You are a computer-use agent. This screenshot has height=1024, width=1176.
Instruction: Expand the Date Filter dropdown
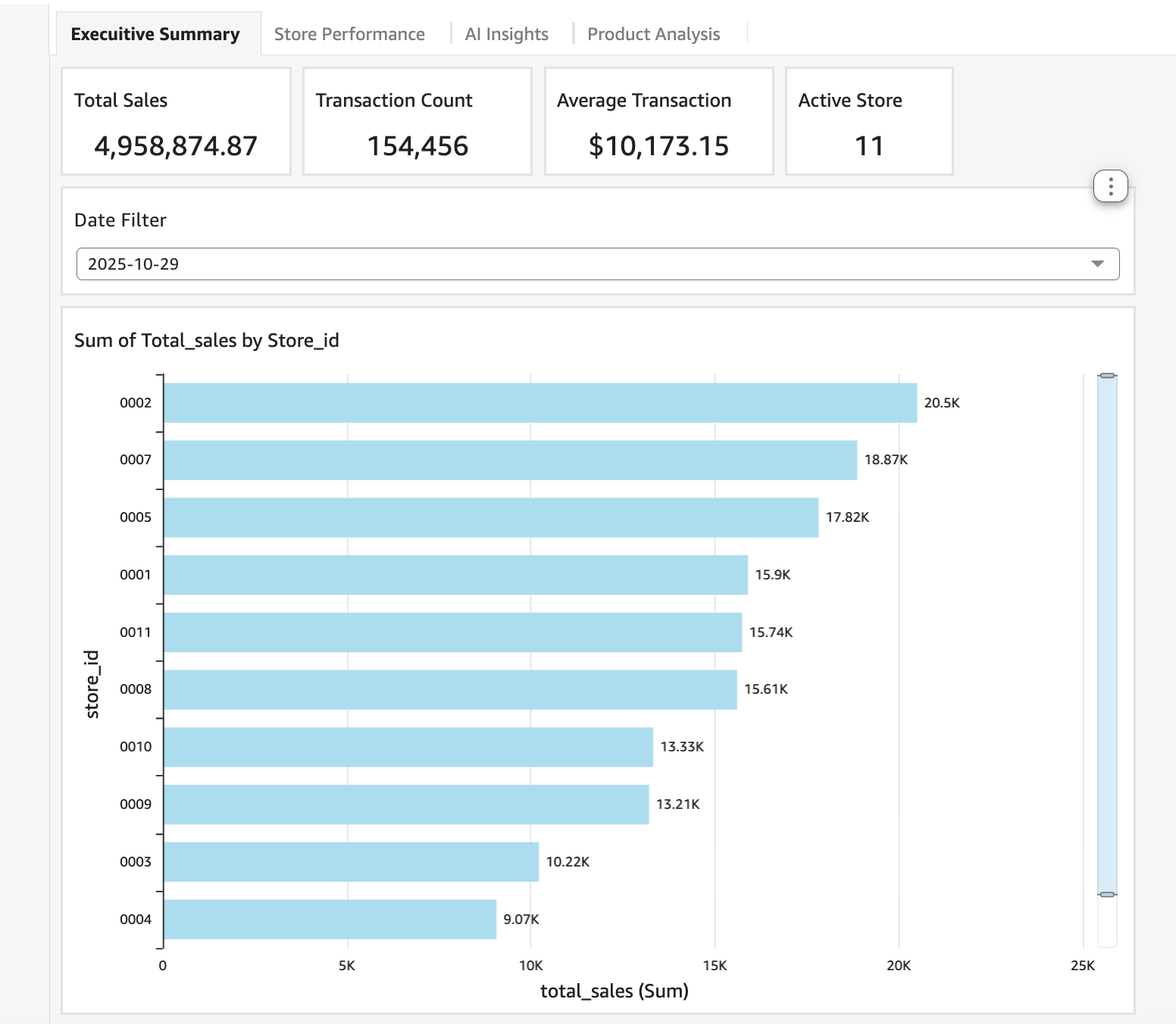point(597,264)
